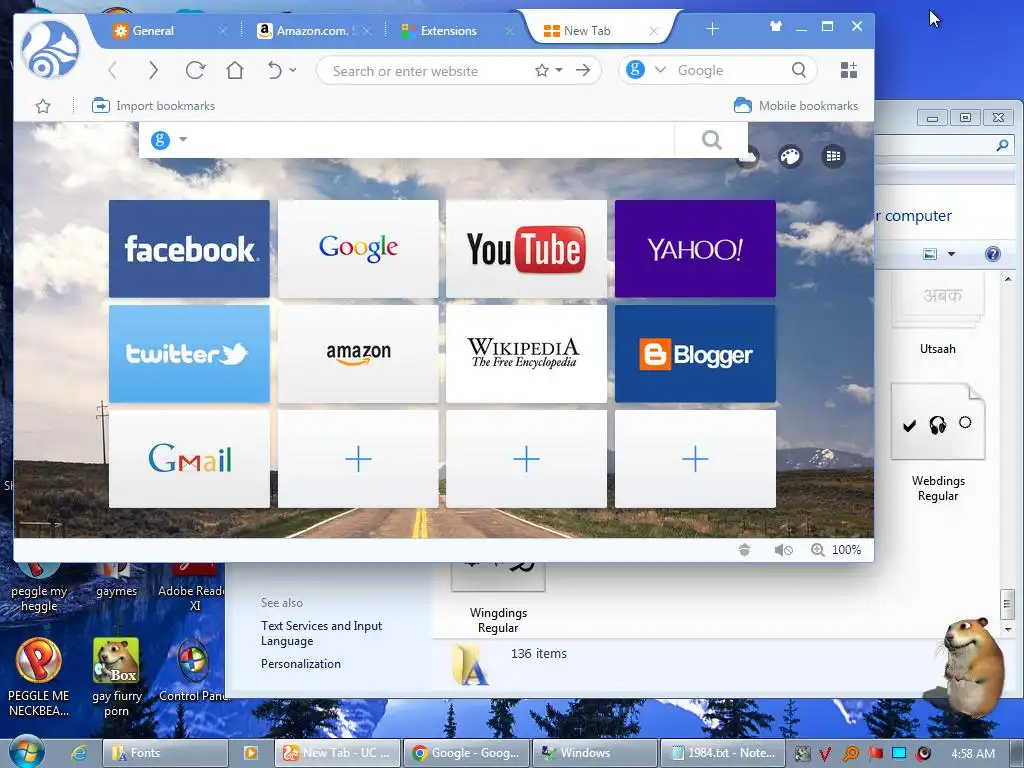Open PEGGLE ME NECKBEA desktop icon
1024x768 pixels.
coord(39,677)
